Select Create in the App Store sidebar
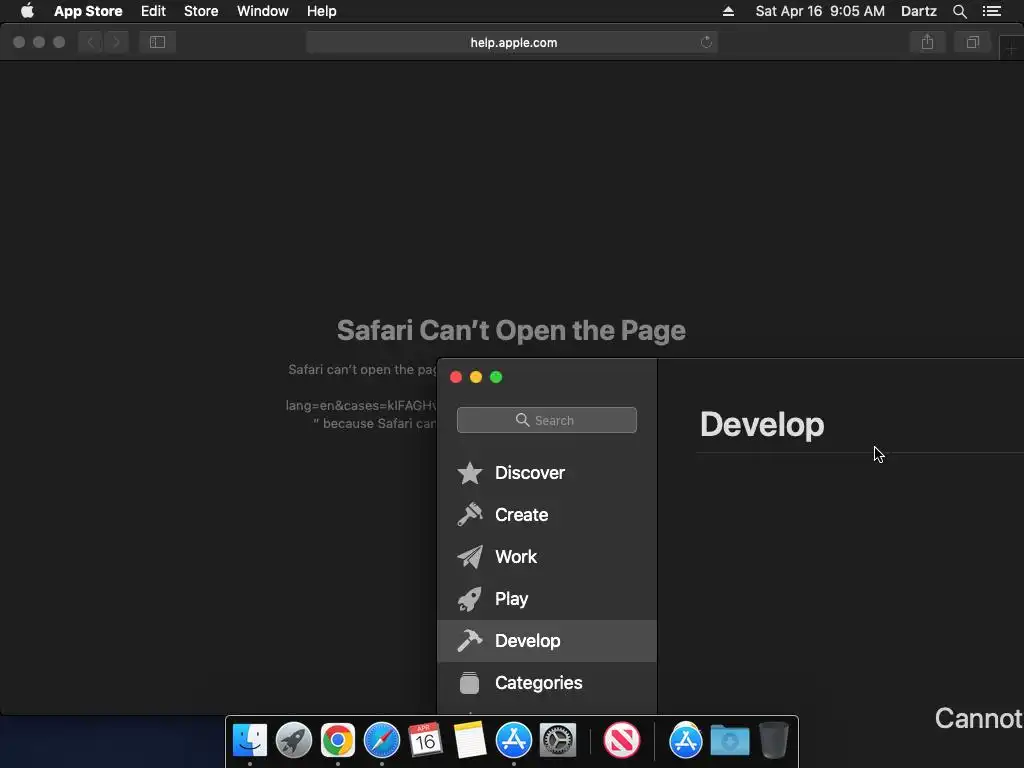 (x=547, y=515)
